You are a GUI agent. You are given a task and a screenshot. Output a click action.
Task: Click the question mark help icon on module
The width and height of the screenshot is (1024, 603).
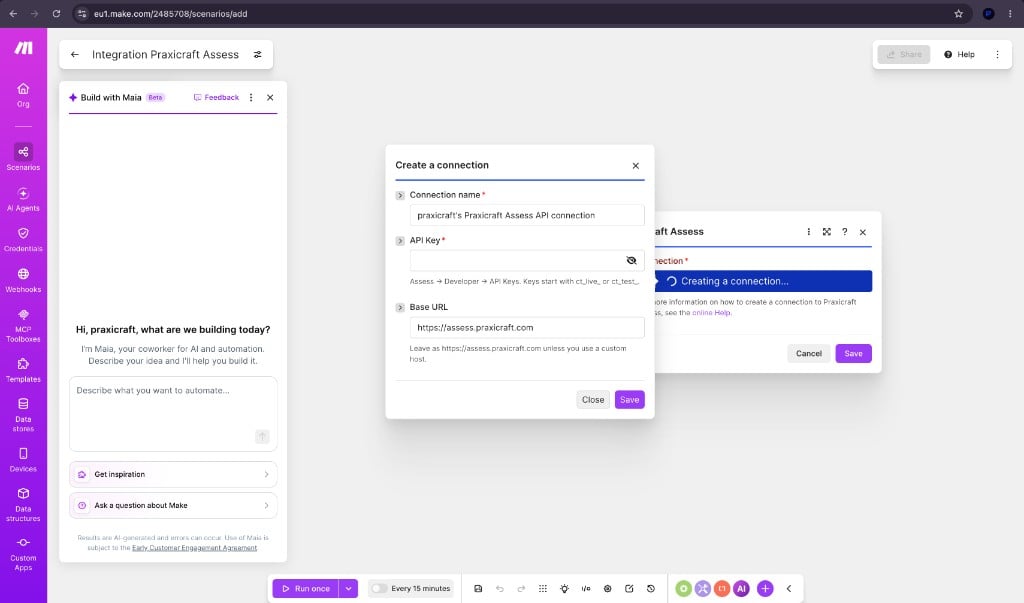[x=844, y=232]
